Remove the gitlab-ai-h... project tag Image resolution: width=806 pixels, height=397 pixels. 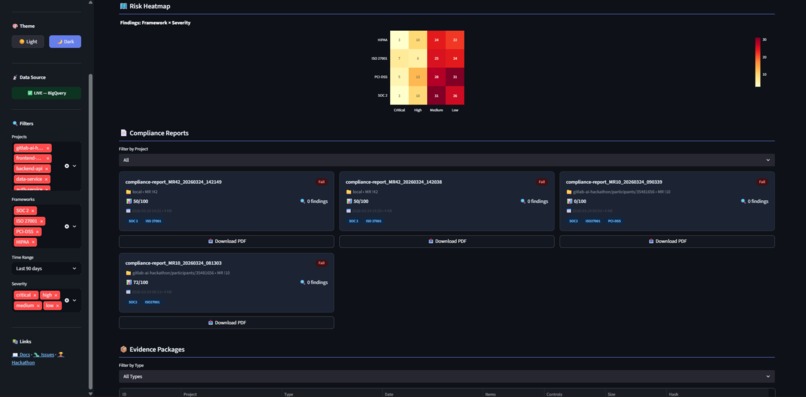pyautogui.click(x=48, y=148)
